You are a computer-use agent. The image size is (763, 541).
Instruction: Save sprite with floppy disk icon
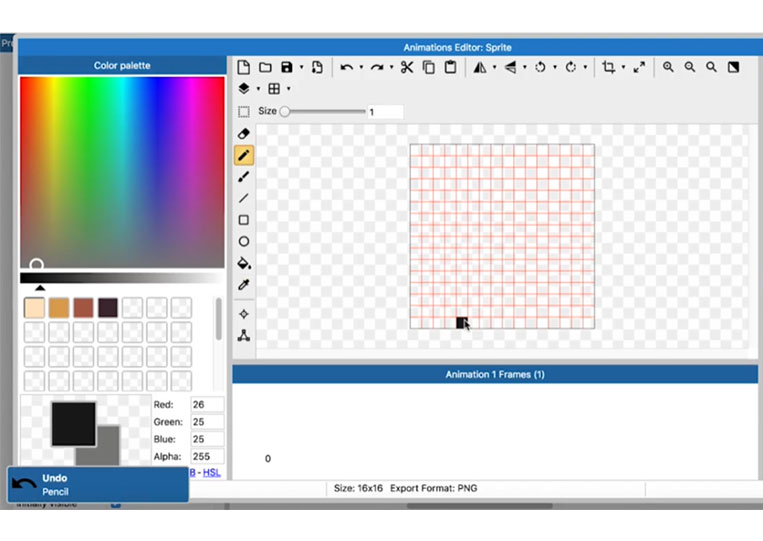(287, 67)
